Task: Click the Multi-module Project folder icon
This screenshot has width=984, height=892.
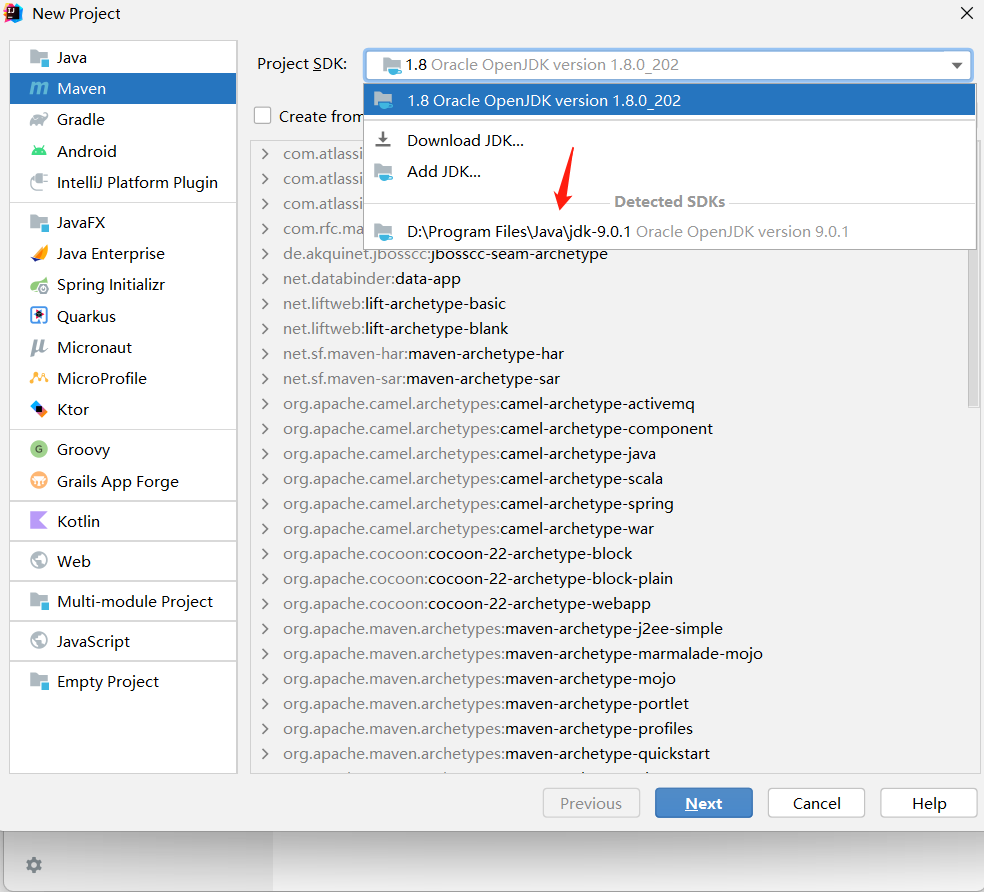Action: pos(39,601)
